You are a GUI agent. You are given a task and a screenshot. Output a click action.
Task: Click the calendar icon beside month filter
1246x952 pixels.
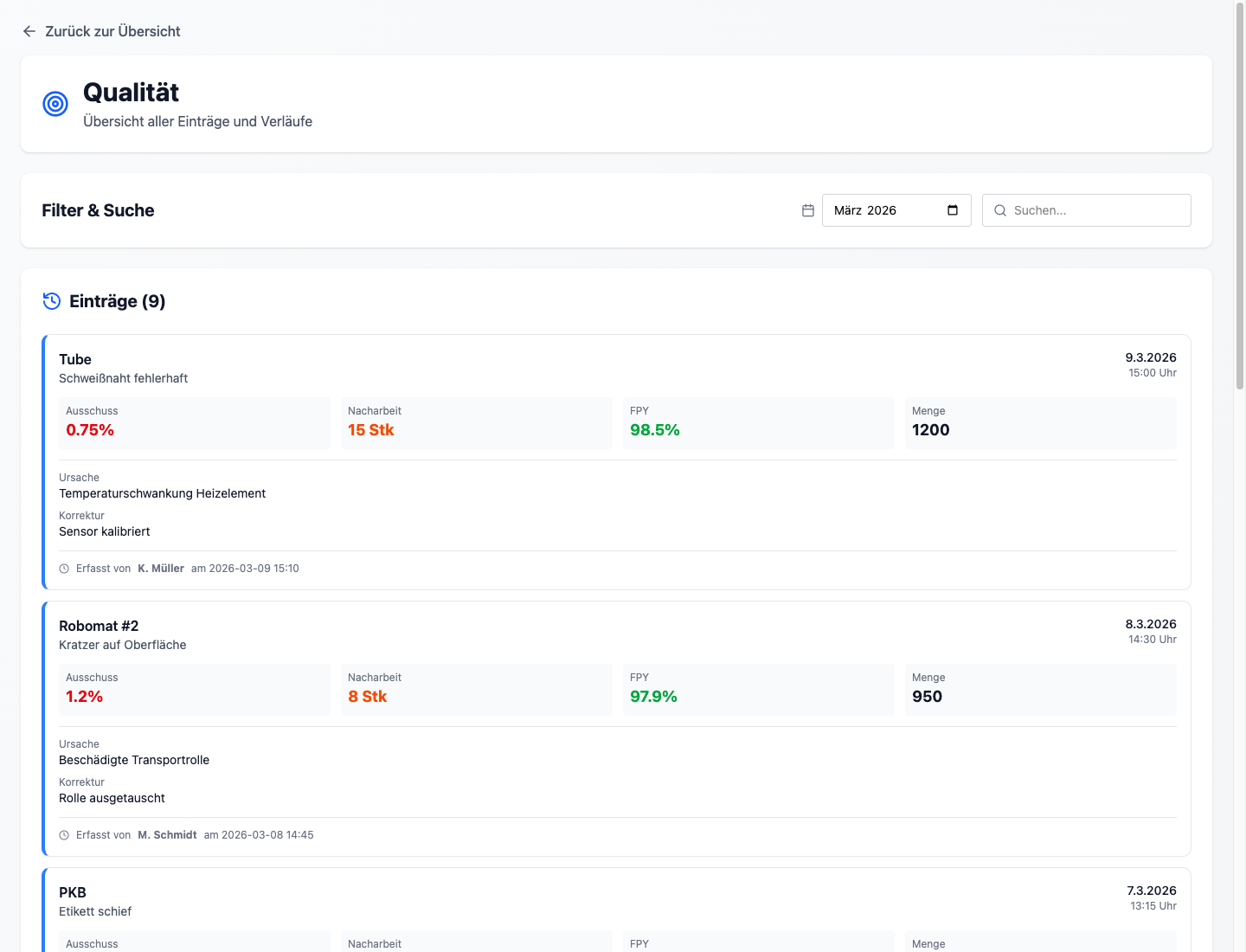808,210
